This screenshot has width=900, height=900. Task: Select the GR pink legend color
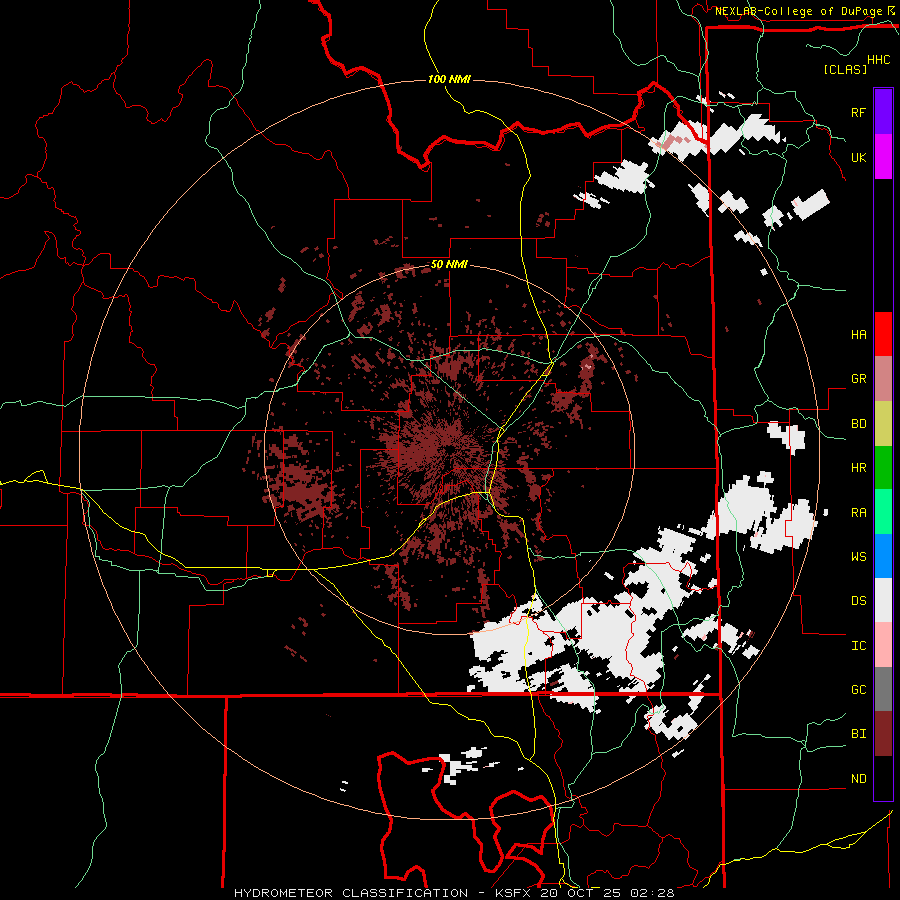pos(883,379)
